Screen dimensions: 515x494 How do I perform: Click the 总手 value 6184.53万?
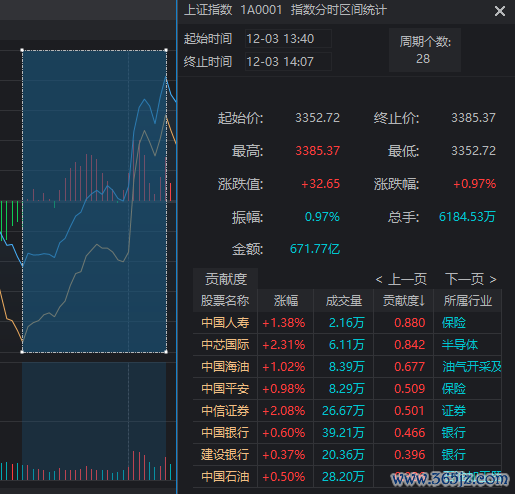tap(467, 217)
